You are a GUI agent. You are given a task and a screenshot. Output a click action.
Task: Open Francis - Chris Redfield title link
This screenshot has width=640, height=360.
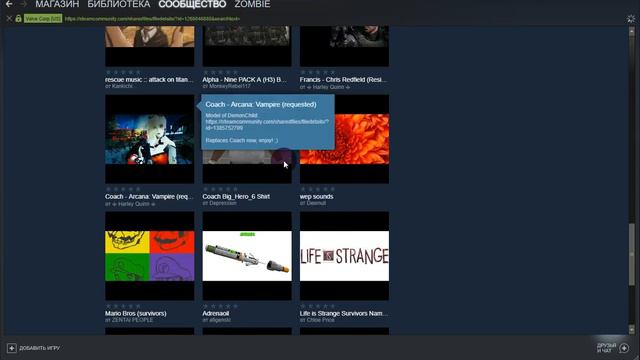pos(343,80)
